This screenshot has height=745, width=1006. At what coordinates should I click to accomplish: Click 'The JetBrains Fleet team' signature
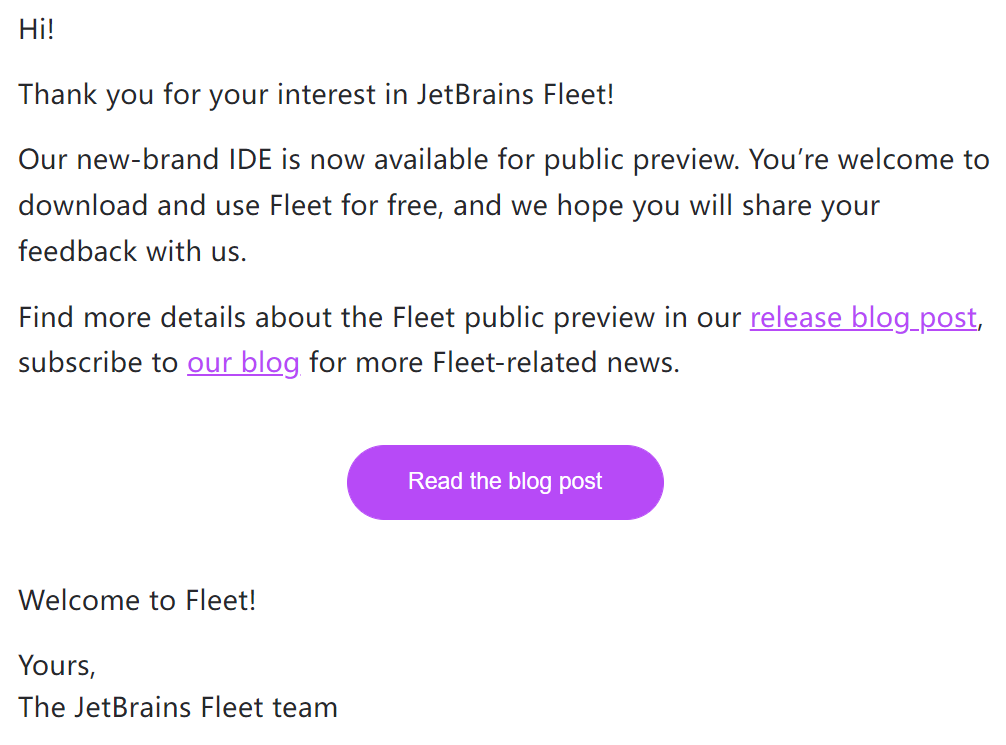tap(178, 707)
